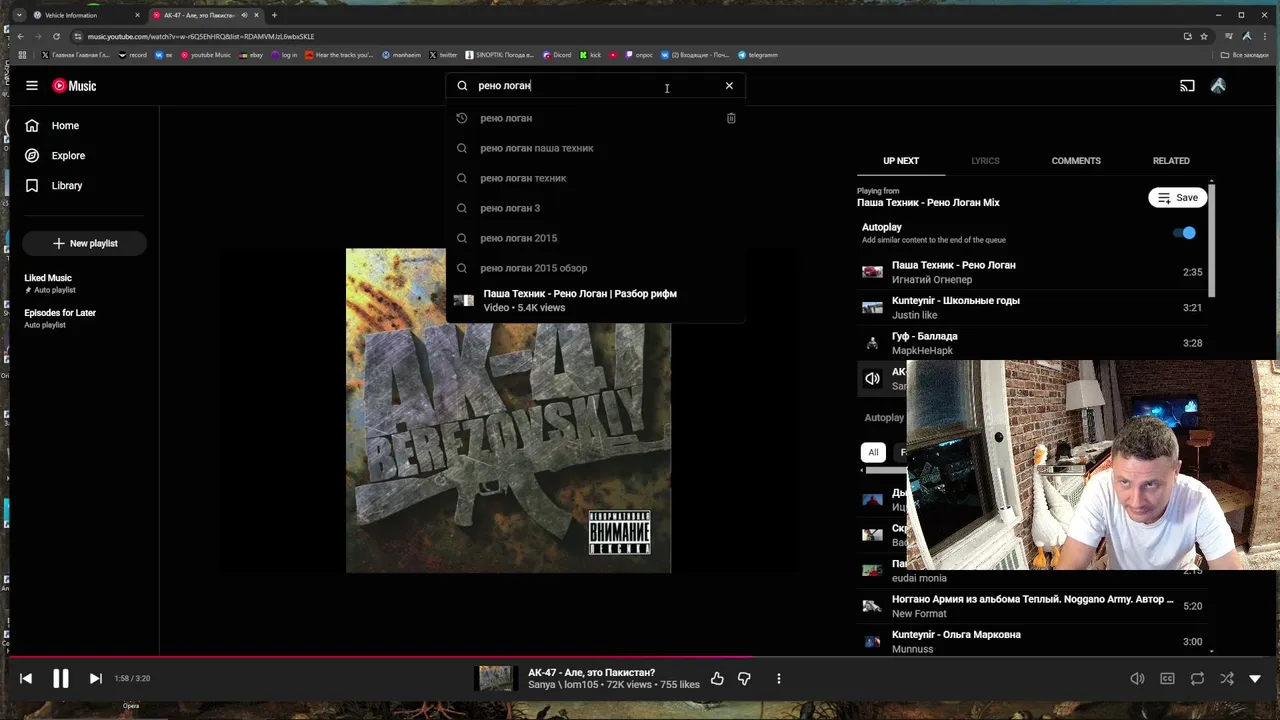This screenshot has width=1280, height=720.
Task: Select the suggestion 'рено логан паша техник'
Action: click(x=596, y=148)
